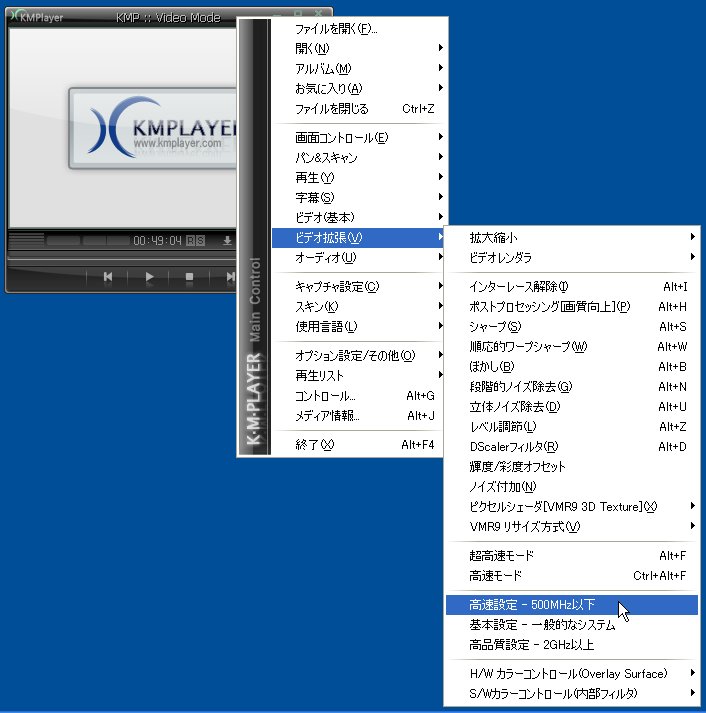The image size is (706, 713).
Task: Expand the お気に入り(A) submenu
Action: tap(360, 88)
